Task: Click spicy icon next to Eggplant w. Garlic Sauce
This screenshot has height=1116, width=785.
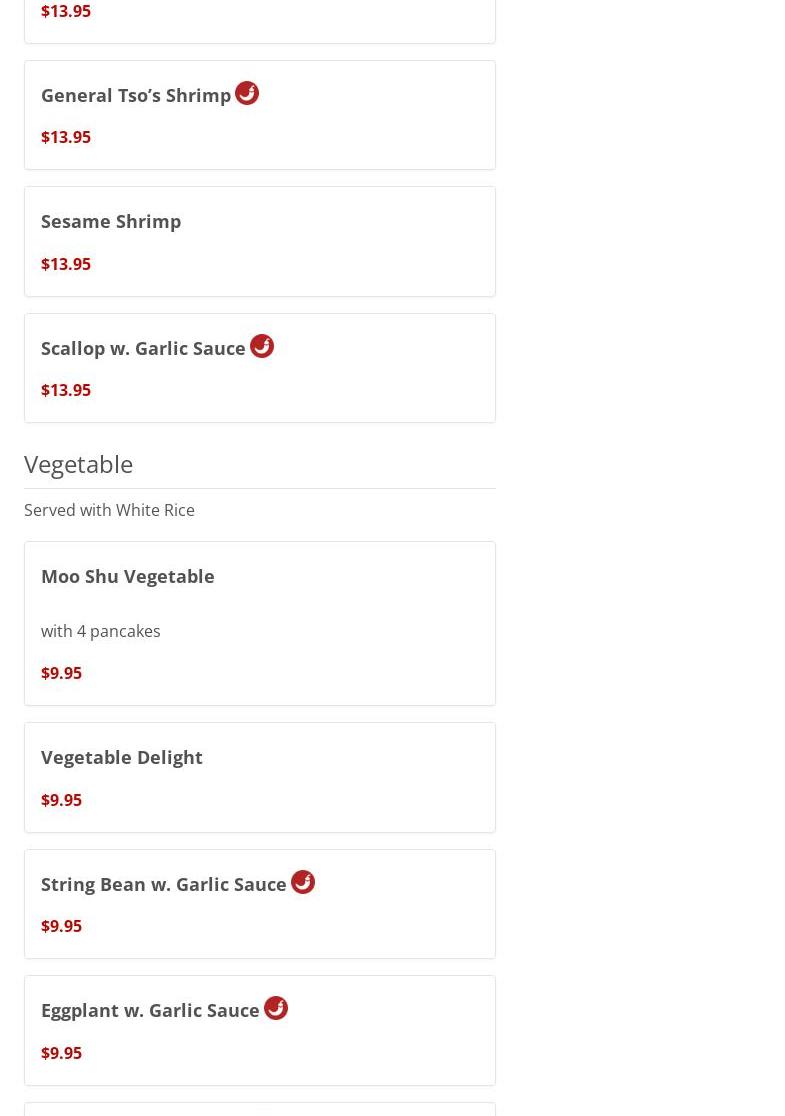Action: [276, 1008]
